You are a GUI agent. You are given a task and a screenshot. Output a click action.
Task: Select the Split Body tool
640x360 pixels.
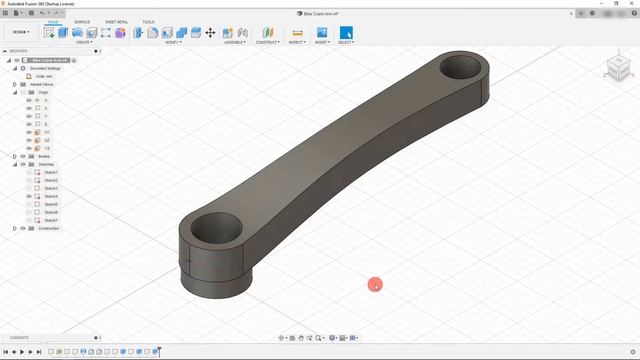click(196, 33)
